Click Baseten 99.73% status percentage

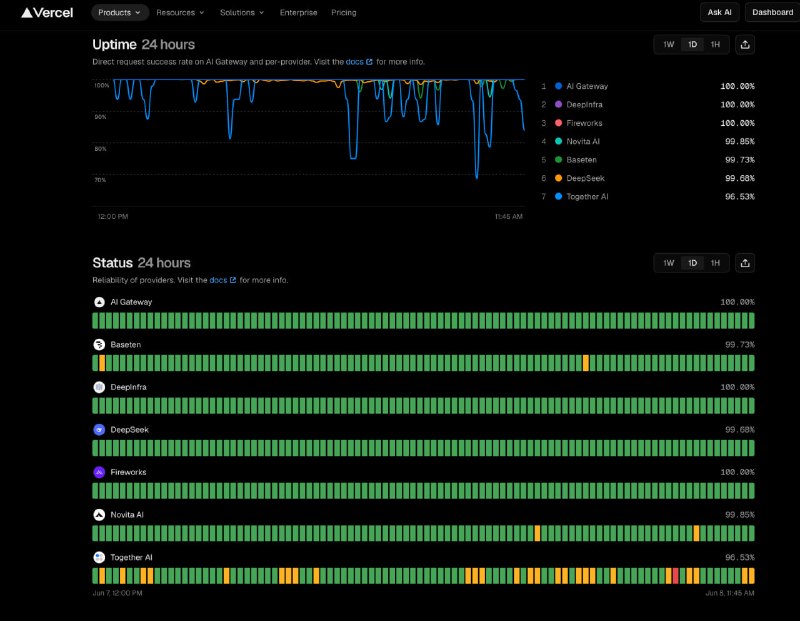click(x=739, y=345)
